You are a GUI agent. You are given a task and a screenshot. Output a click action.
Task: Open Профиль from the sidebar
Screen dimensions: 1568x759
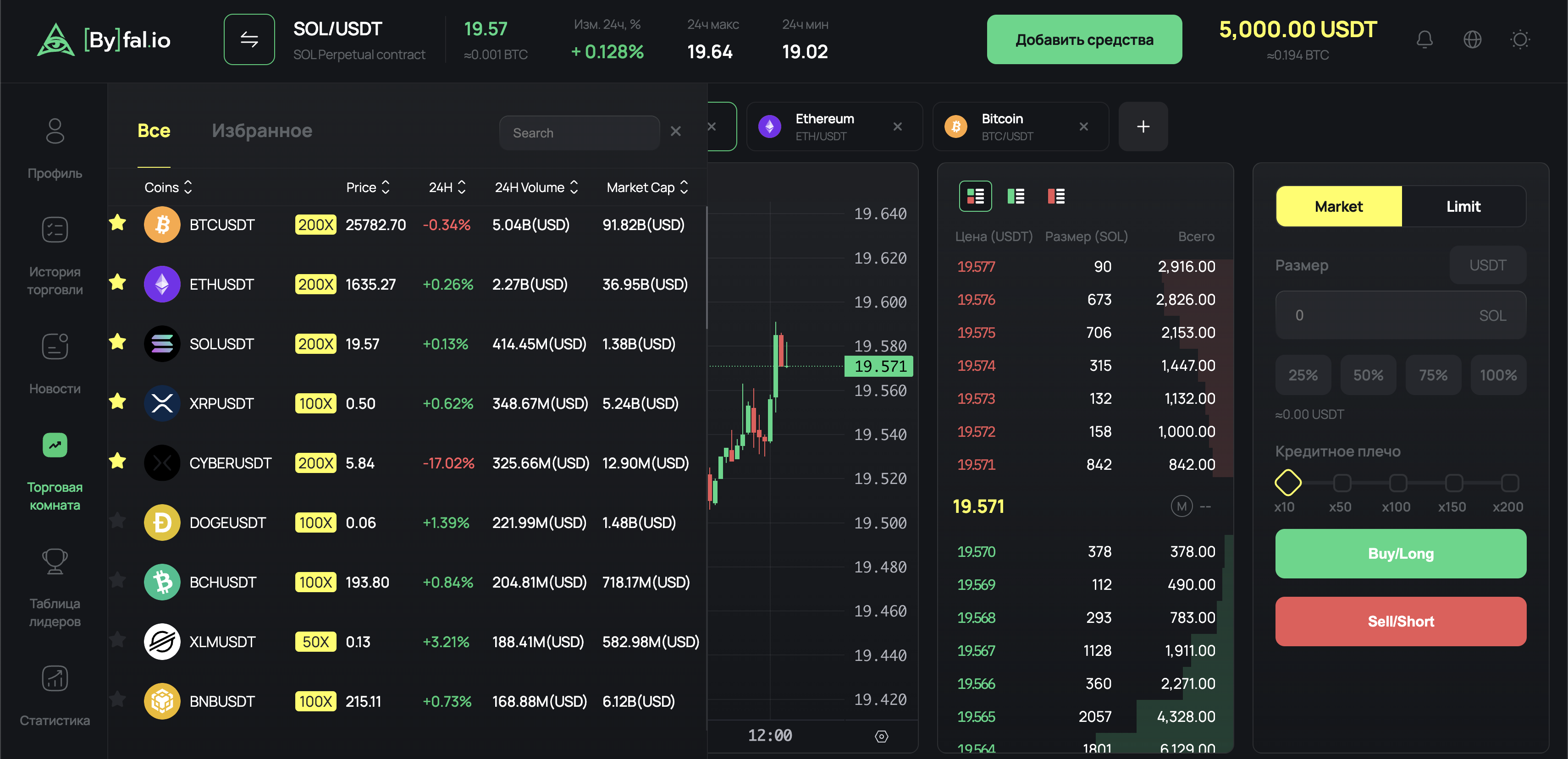click(55, 149)
